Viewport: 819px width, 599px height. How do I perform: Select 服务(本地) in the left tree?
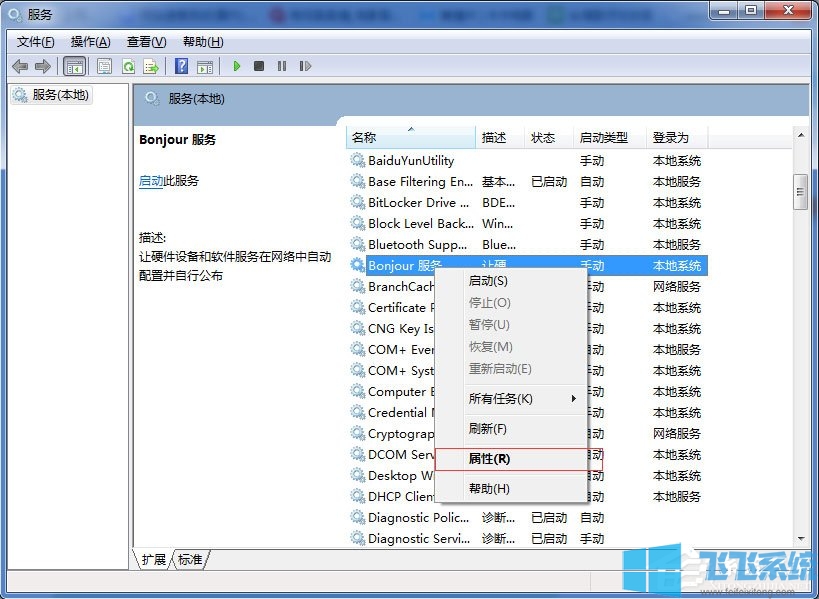point(60,95)
